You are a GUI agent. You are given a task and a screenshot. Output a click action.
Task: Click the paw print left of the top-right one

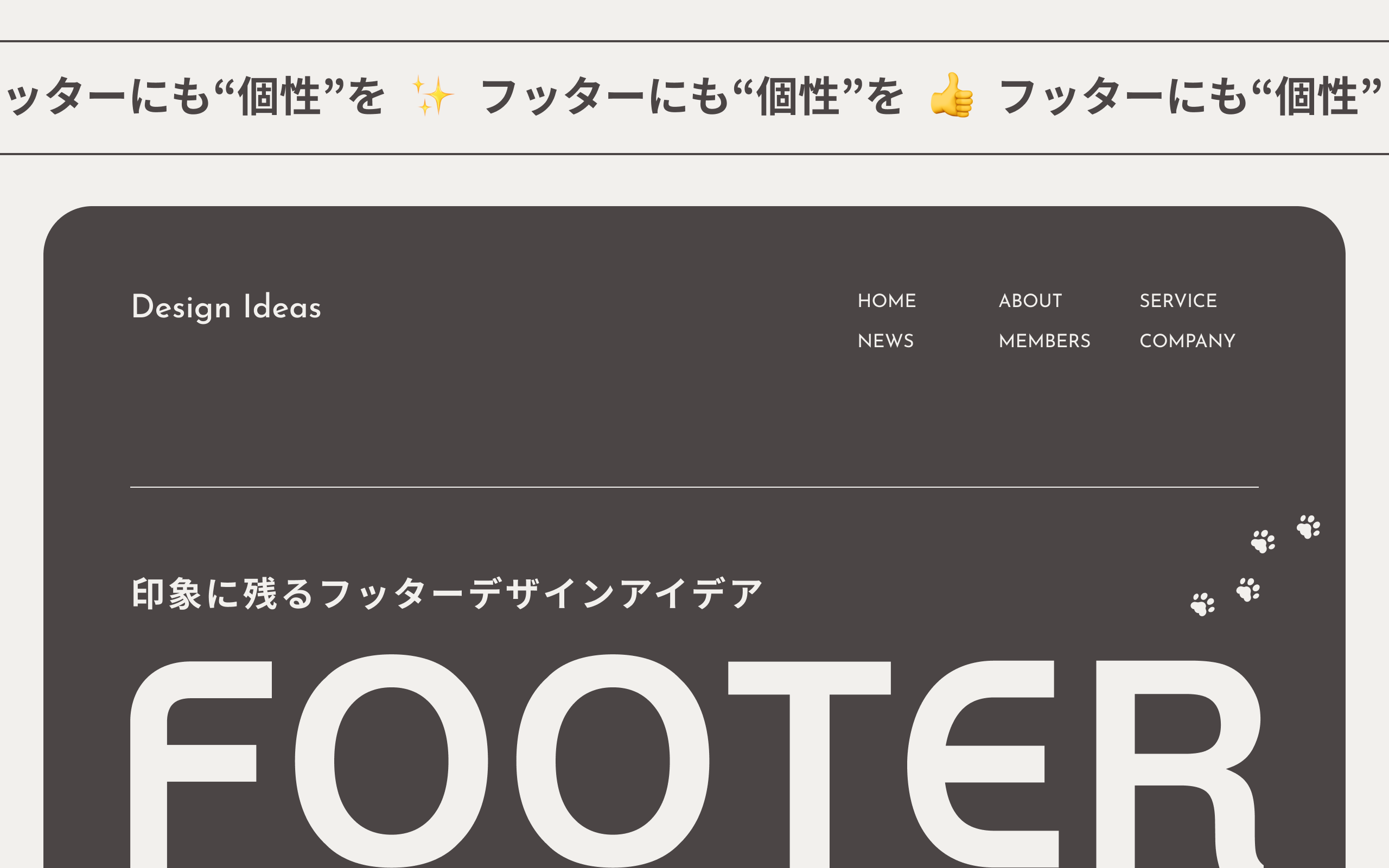click(x=1263, y=541)
